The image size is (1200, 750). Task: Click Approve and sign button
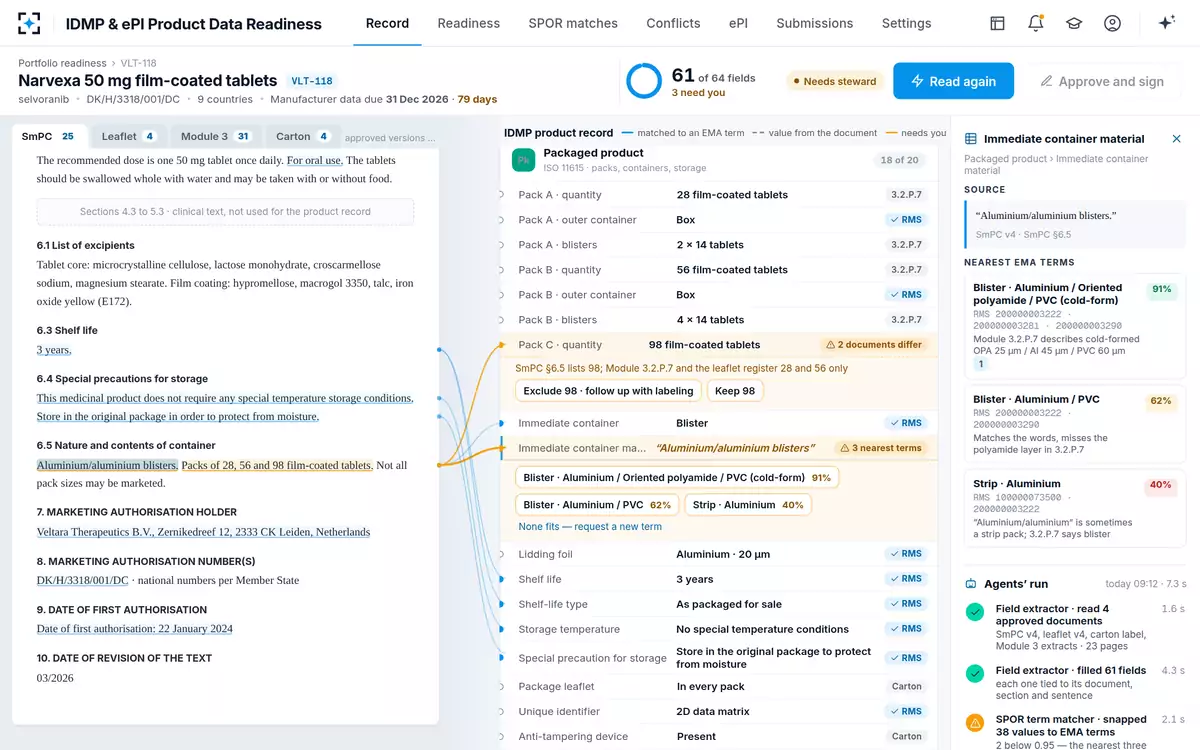pyautogui.click(x=1101, y=81)
